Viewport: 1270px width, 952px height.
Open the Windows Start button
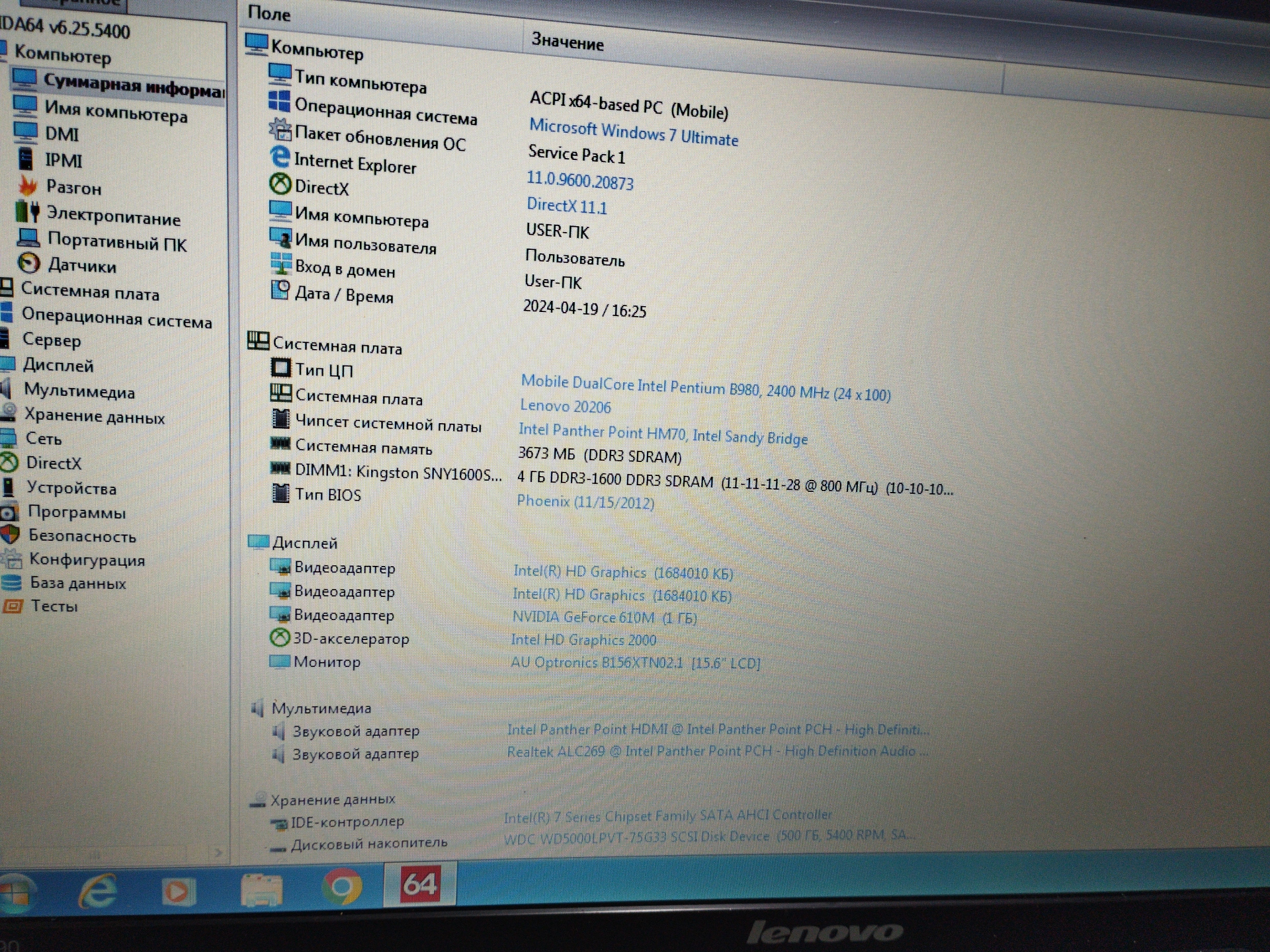[x=16, y=893]
